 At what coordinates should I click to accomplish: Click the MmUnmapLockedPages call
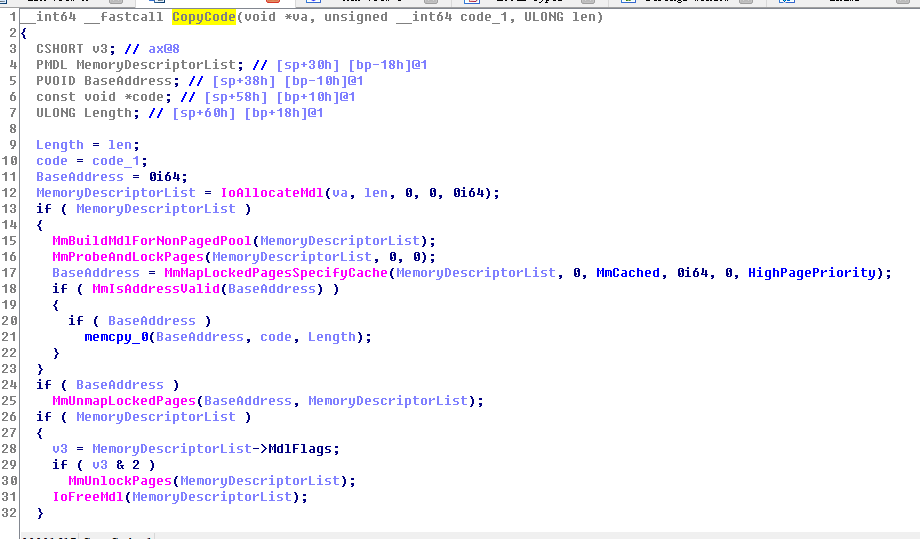124,401
